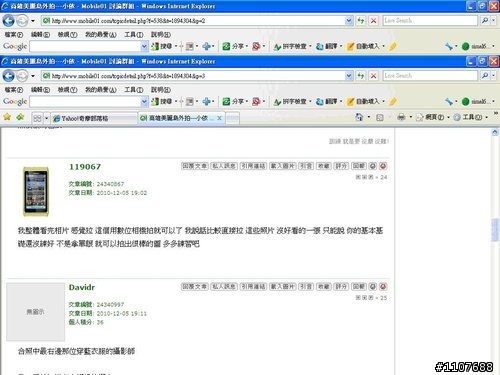The image size is (500, 375).
Task: Click 引言 in Davidr's post
Action: pos(306,286)
